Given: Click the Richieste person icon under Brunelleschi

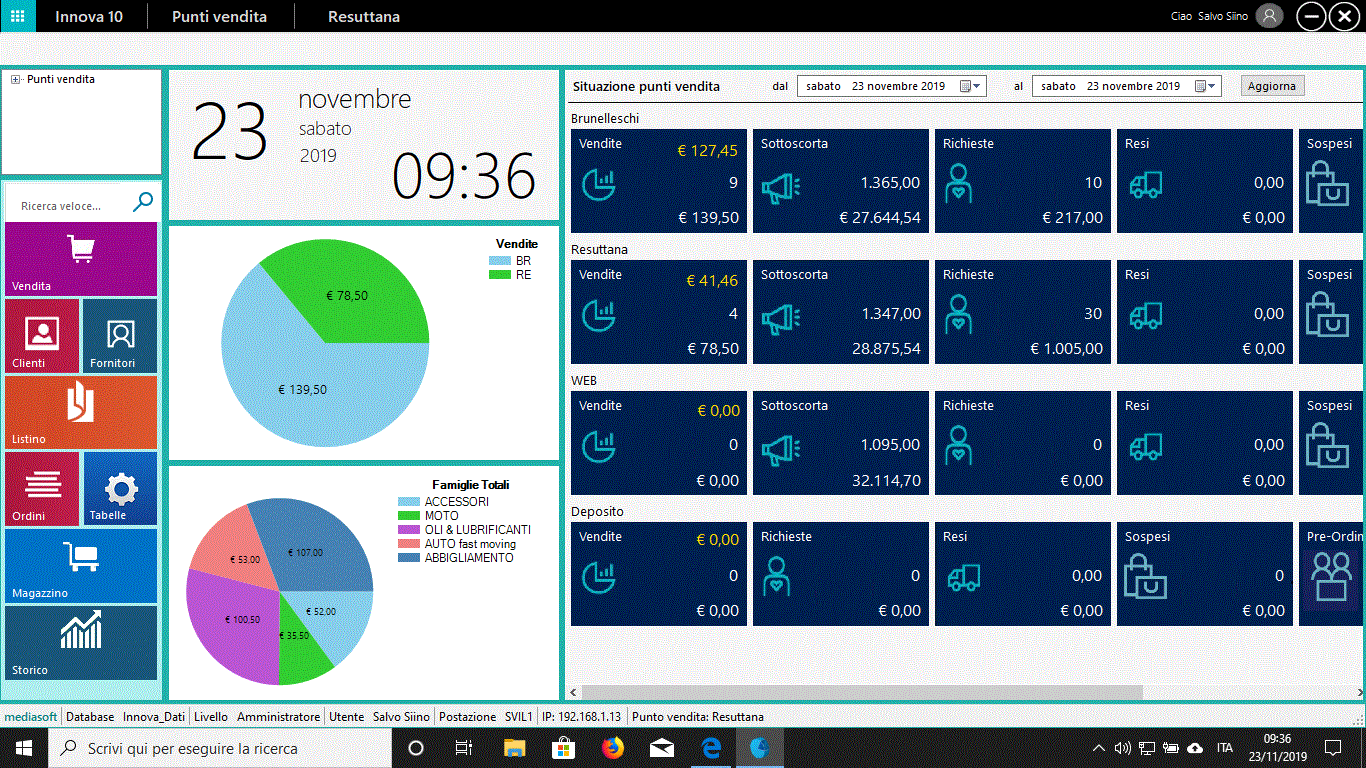Looking at the screenshot, I should [x=958, y=183].
